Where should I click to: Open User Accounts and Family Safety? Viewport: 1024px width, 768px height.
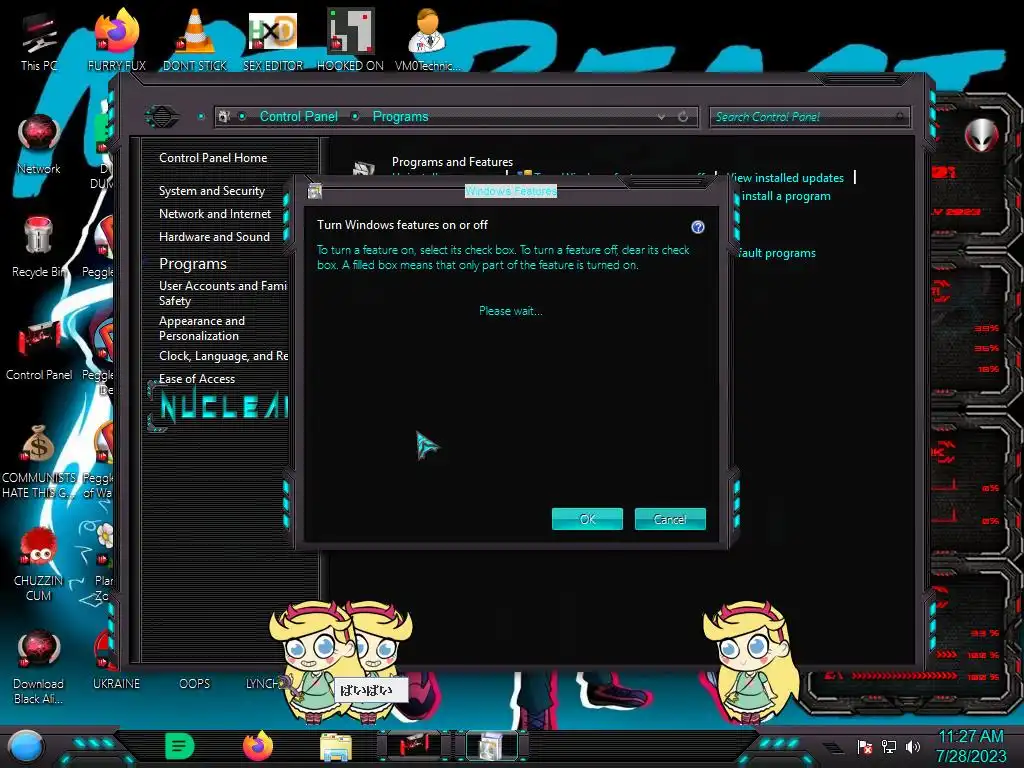click(x=223, y=293)
